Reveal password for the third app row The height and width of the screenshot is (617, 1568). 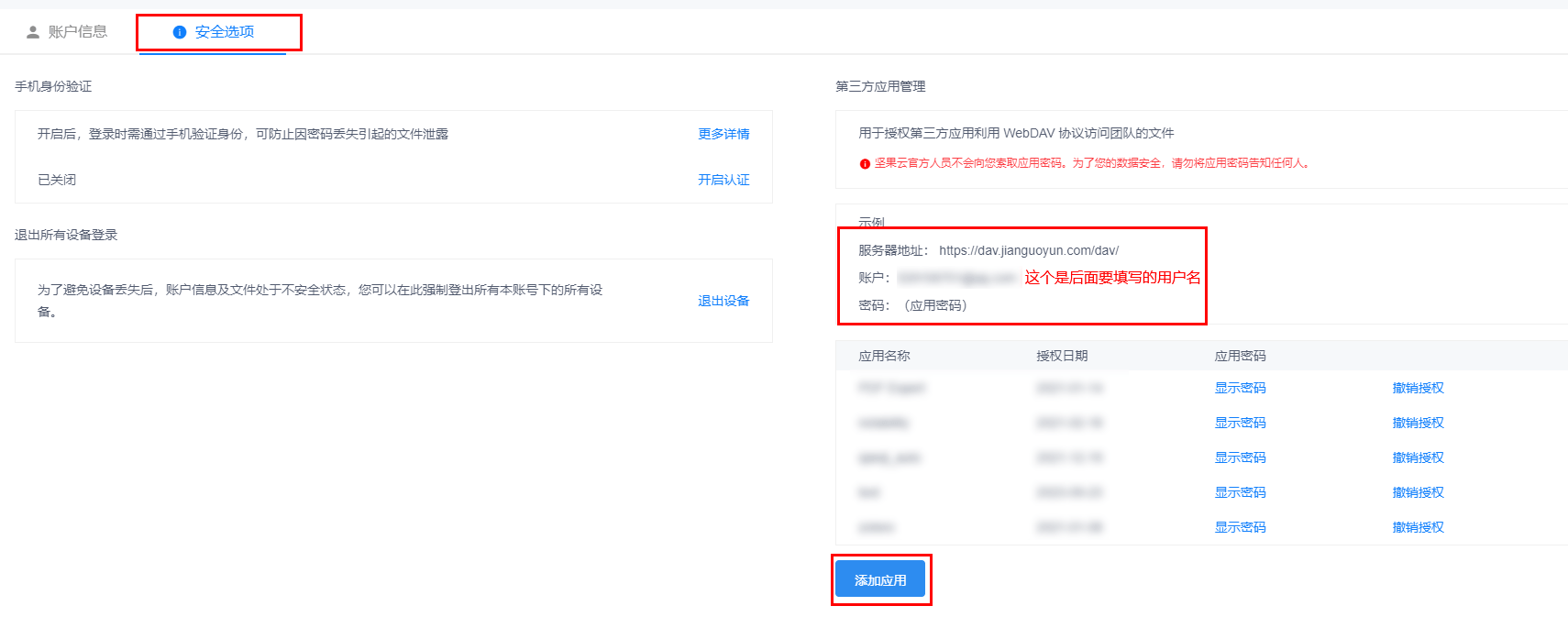(x=1240, y=457)
